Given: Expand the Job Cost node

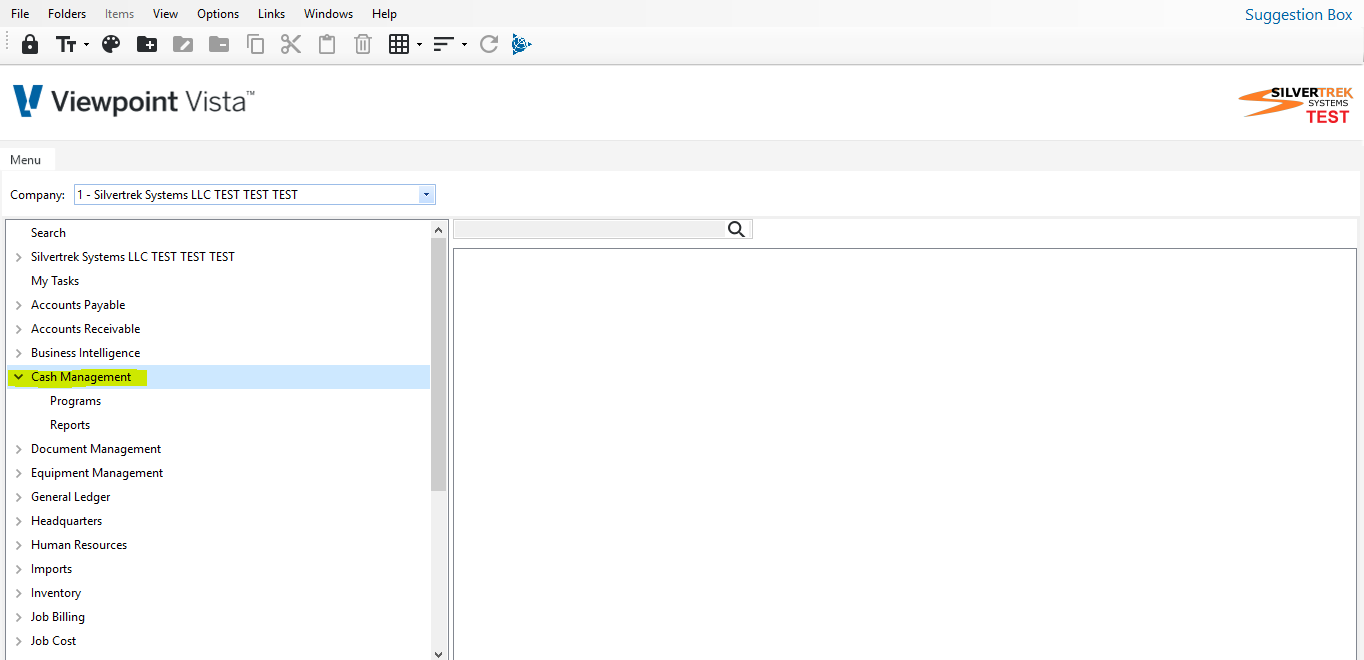Looking at the screenshot, I should click(18, 641).
